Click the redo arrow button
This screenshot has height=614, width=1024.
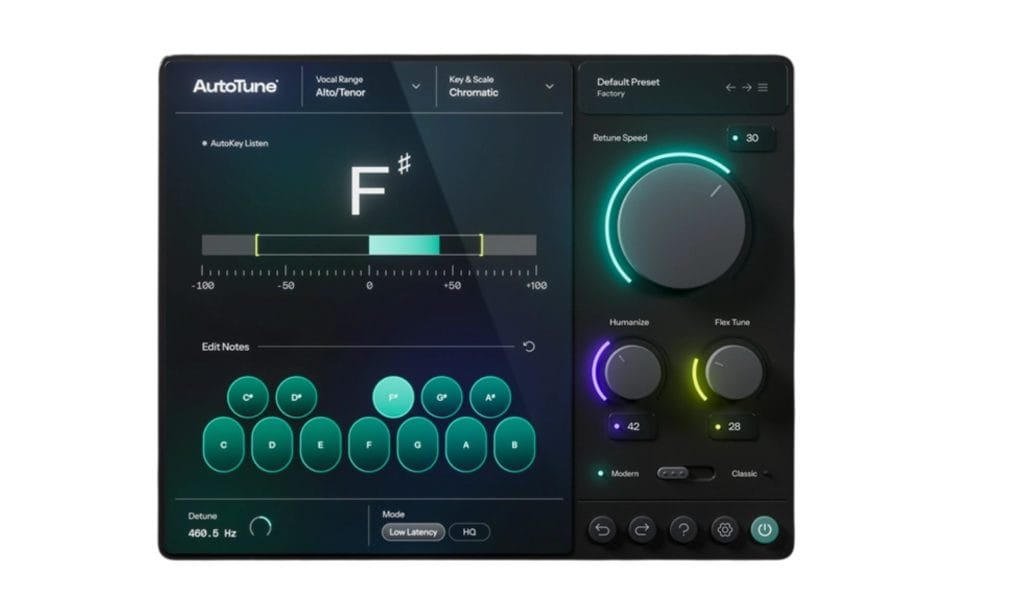(x=642, y=530)
